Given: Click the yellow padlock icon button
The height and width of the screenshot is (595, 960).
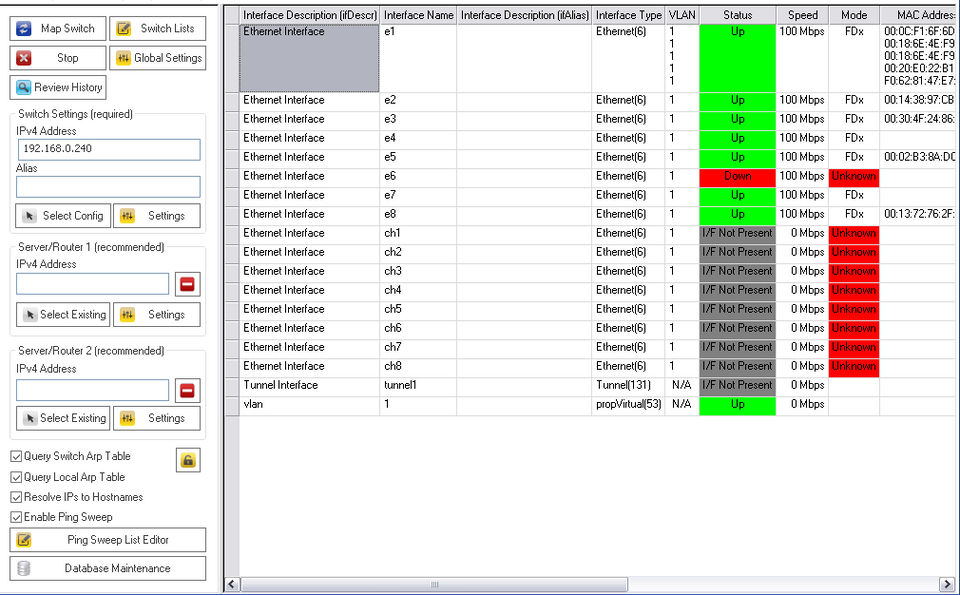Looking at the screenshot, I should 188,460.
